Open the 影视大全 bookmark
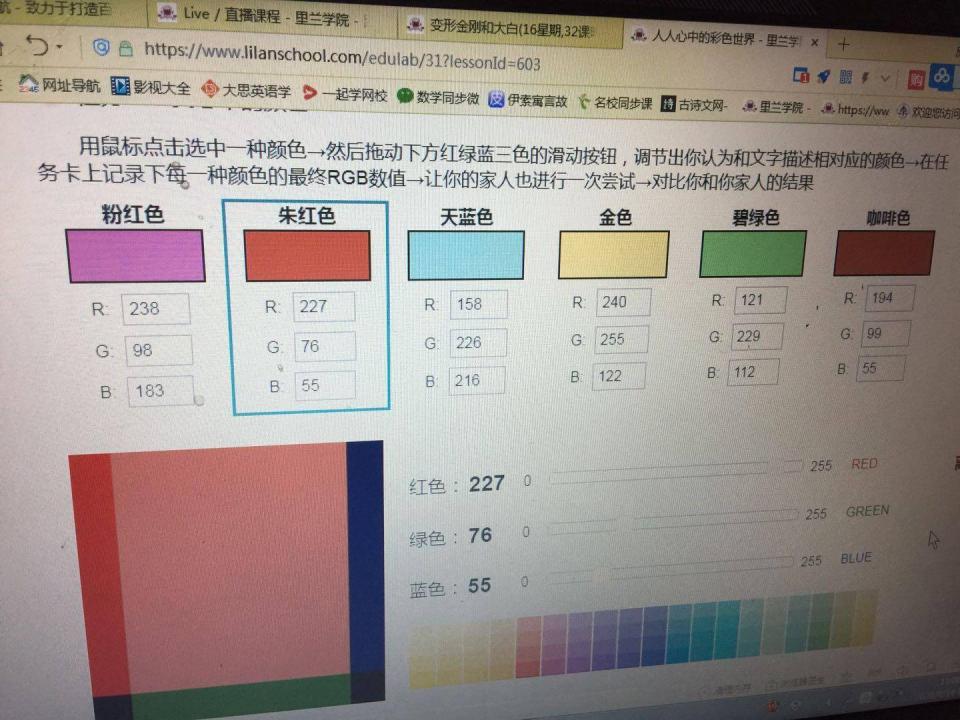Screen dimensions: 960x720 [150, 89]
